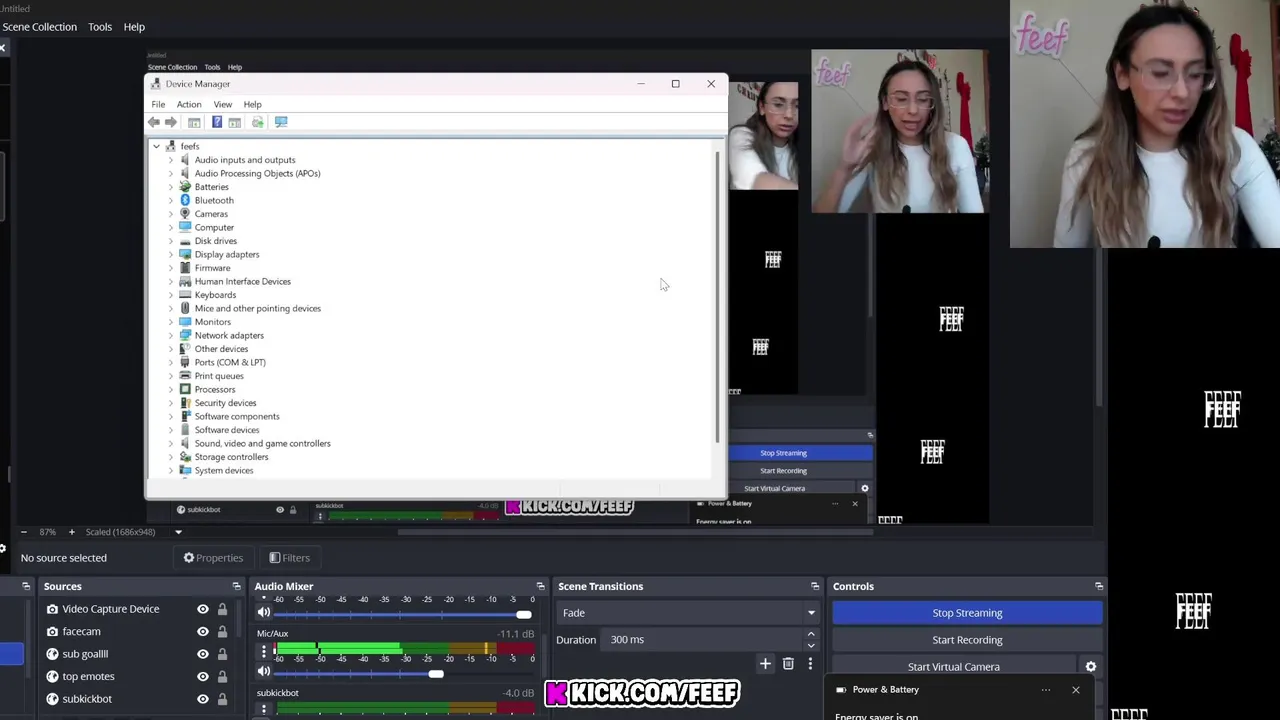Hide the sub goallll source

tap(203, 654)
